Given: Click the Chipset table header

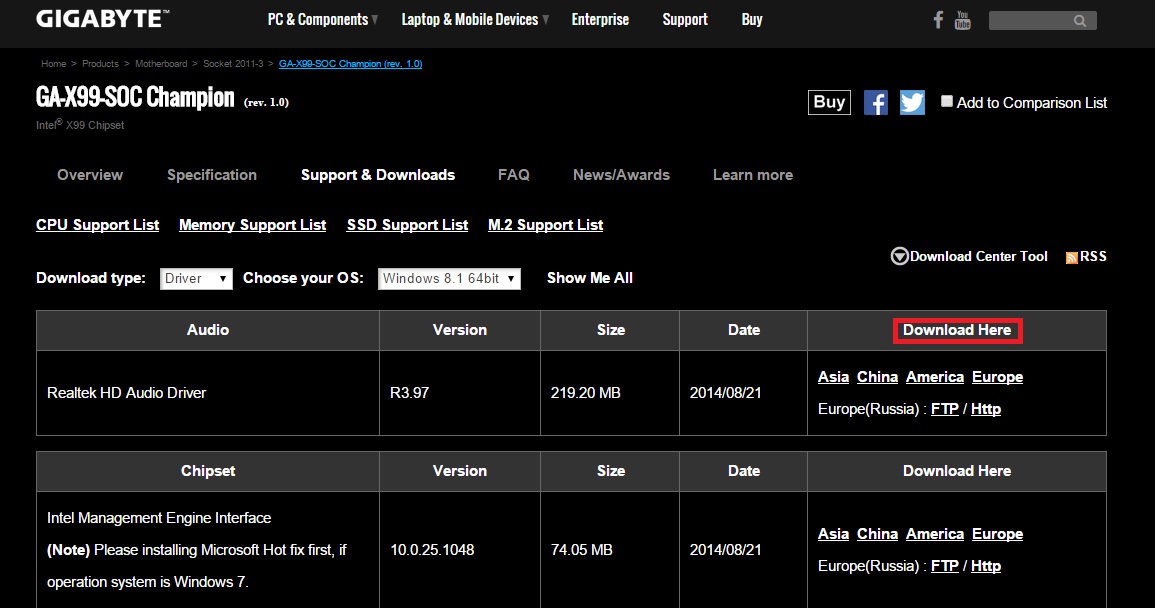Looking at the screenshot, I should pyautogui.click(x=208, y=471).
